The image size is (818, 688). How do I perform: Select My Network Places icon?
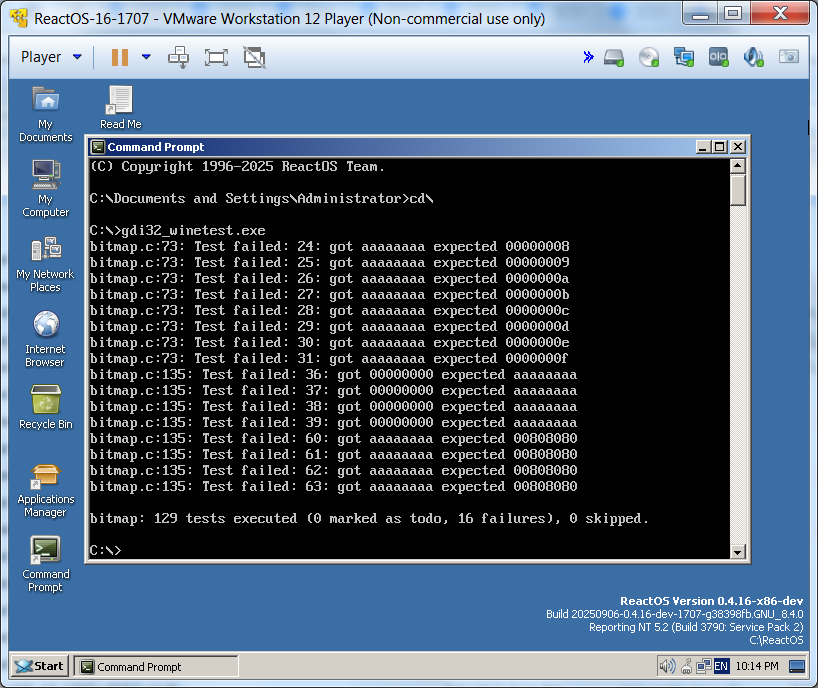coord(45,264)
